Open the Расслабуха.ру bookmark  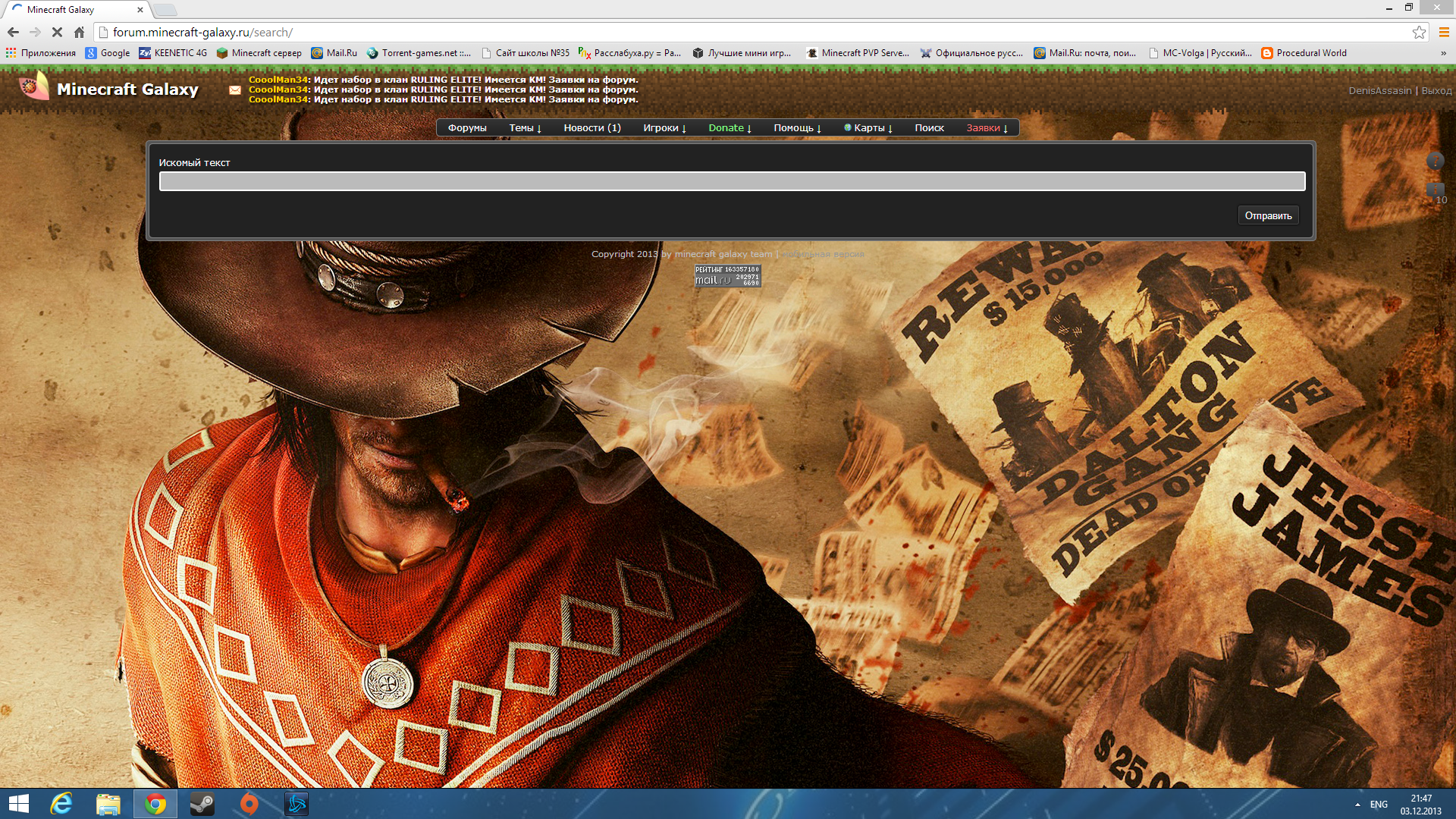(x=630, y=53)
